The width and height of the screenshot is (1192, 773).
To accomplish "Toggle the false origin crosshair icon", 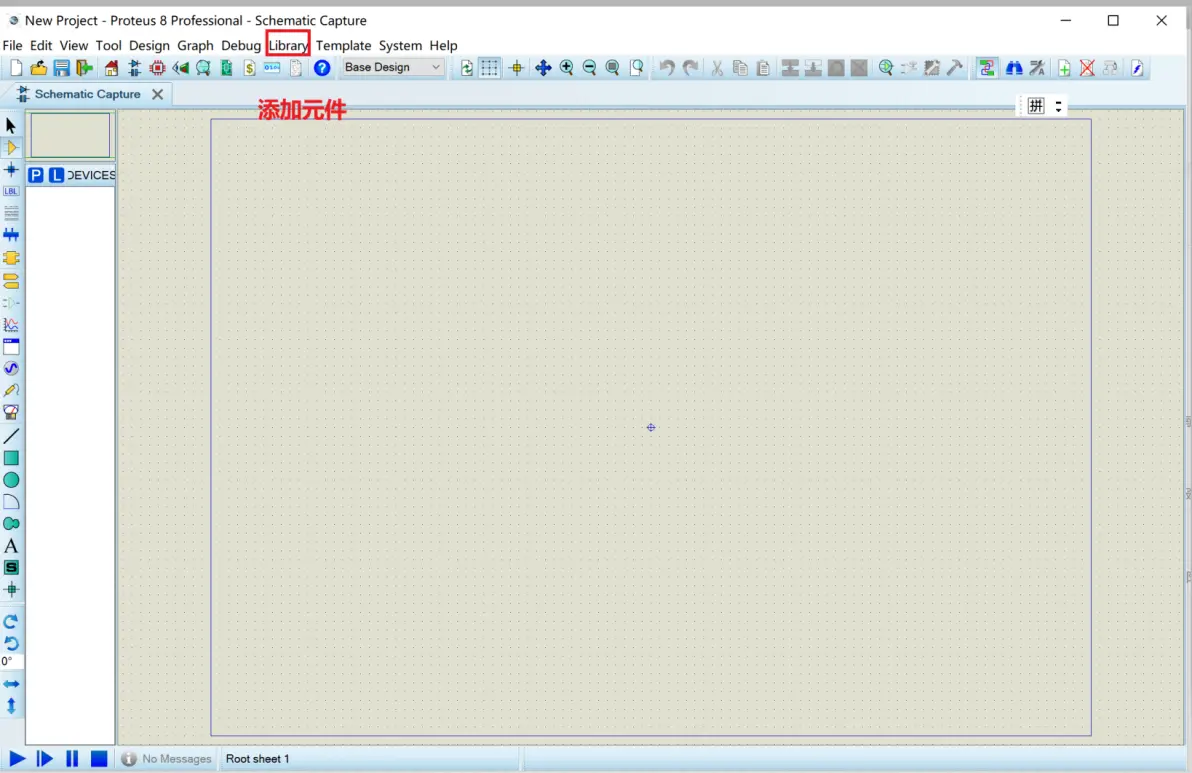I will coord(516,68).
